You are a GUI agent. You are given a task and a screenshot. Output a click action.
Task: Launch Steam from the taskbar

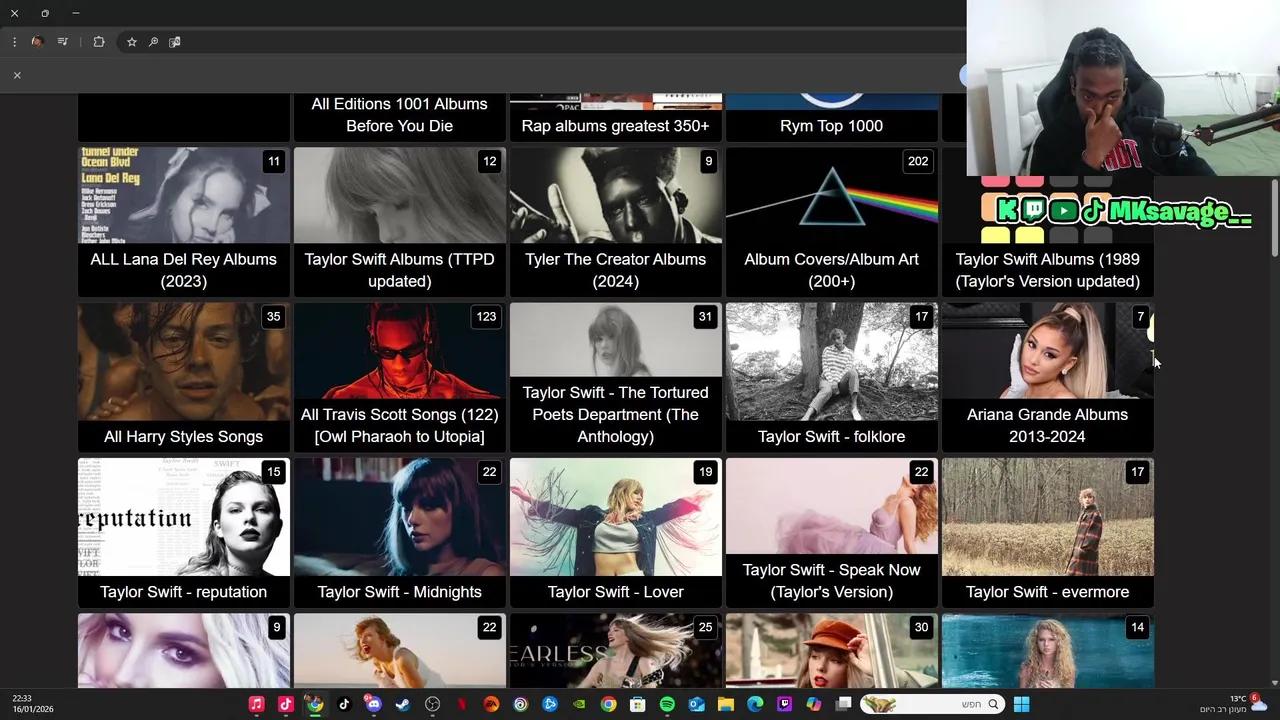pos(402,704)
